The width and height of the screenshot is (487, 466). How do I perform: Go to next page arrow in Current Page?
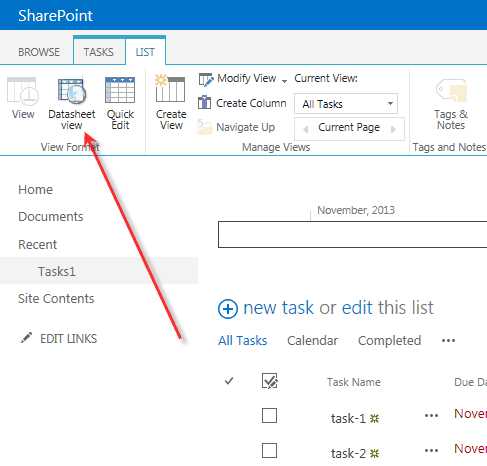tap(393, 129)
